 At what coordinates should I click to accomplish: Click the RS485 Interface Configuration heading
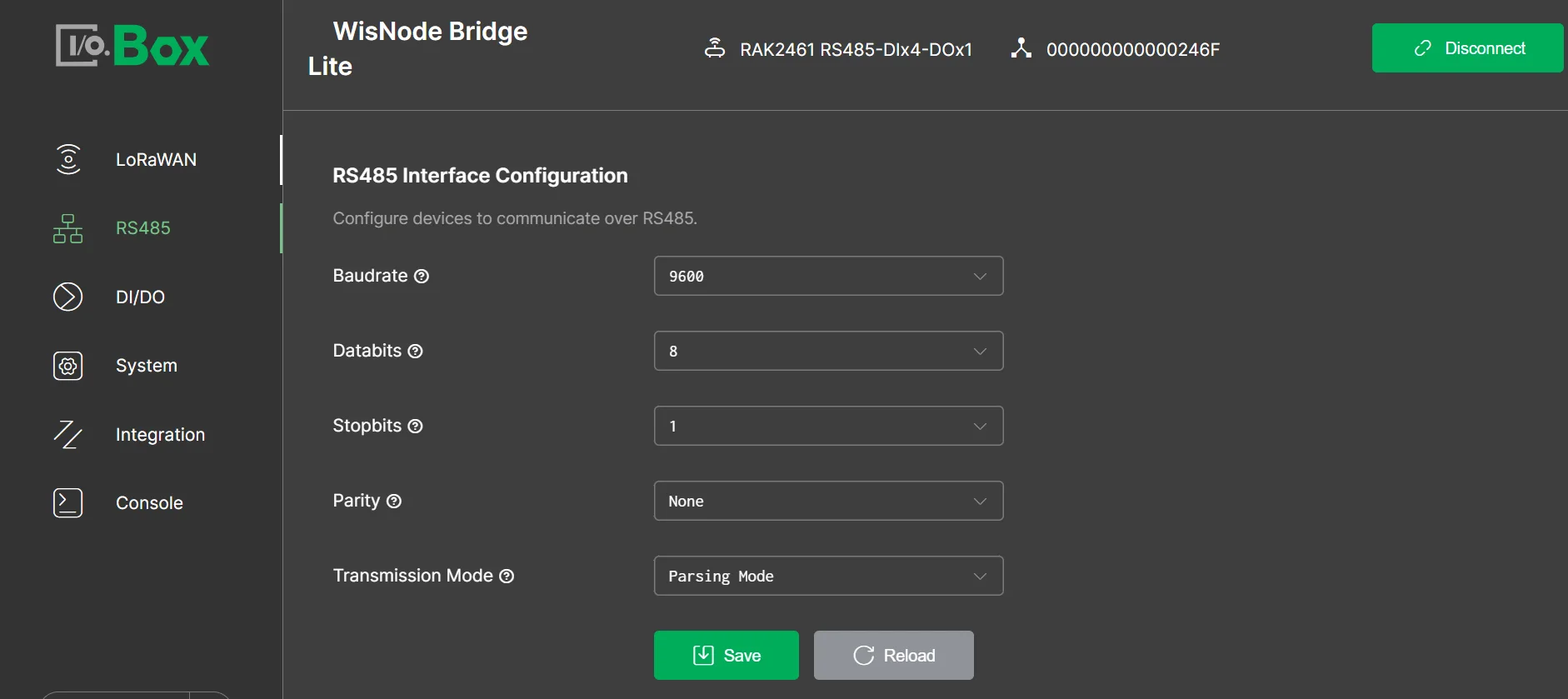coord(481,176)
